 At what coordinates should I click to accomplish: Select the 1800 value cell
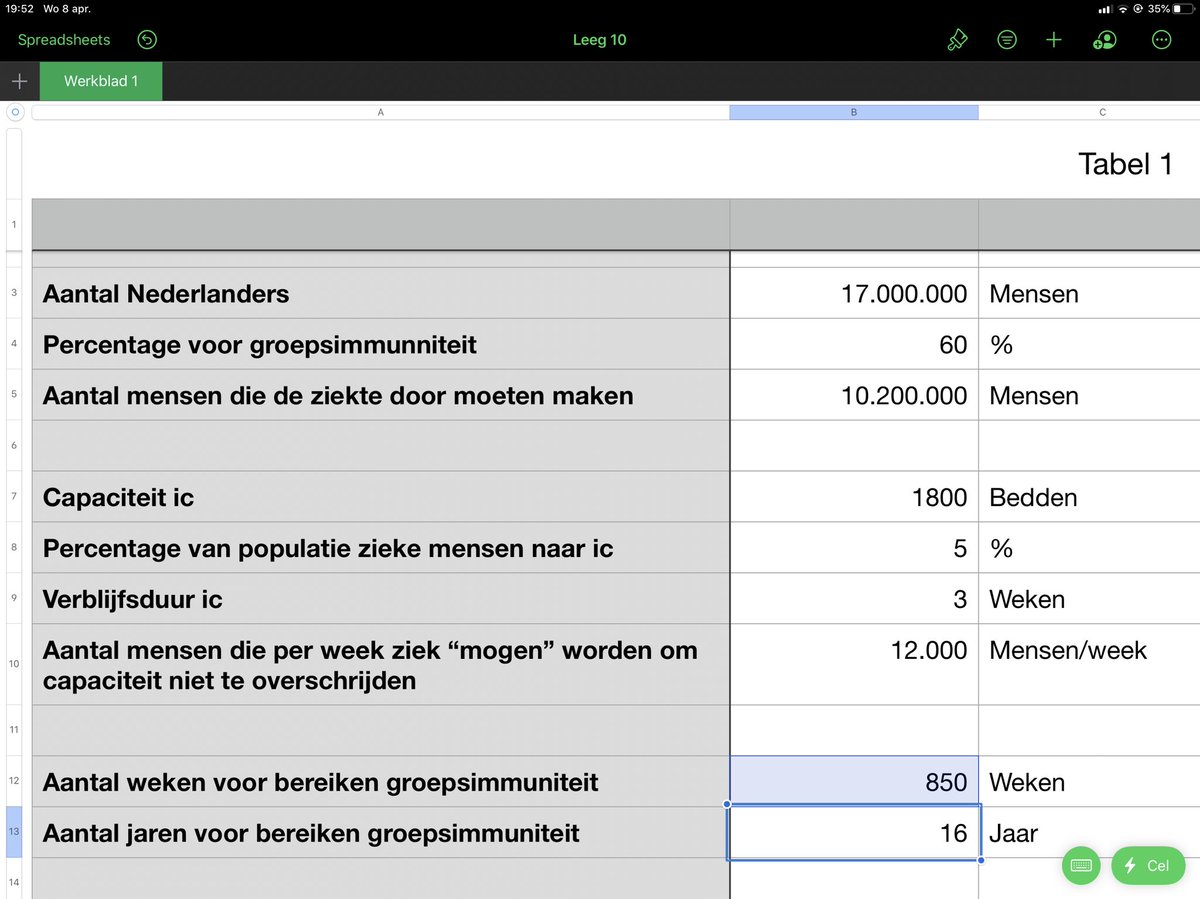coord(854,497)
